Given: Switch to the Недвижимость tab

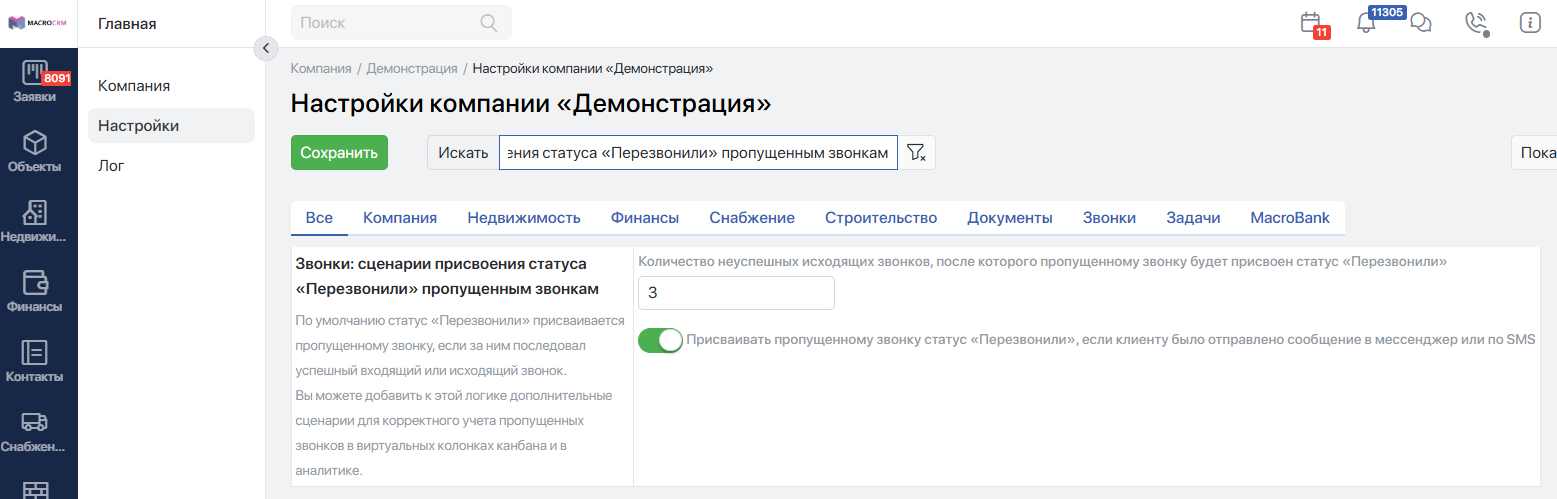Looking at the screenshot, I should pyautogui.click(x=524, y=218).
